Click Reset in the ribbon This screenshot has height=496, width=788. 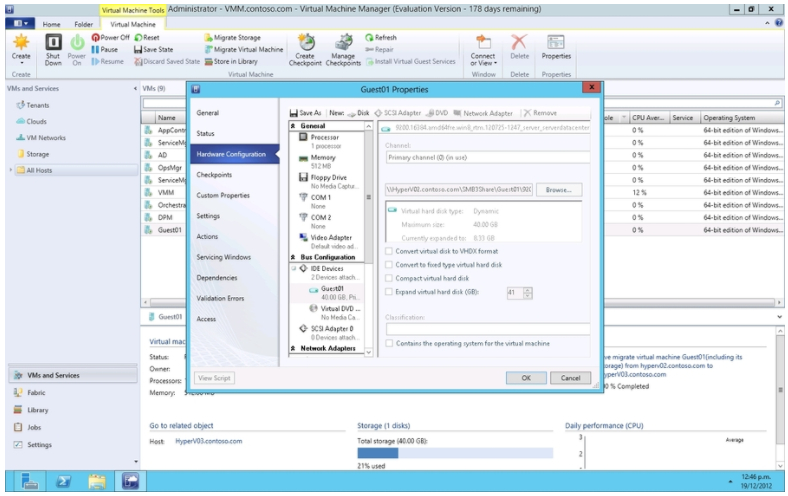(147, 37)
